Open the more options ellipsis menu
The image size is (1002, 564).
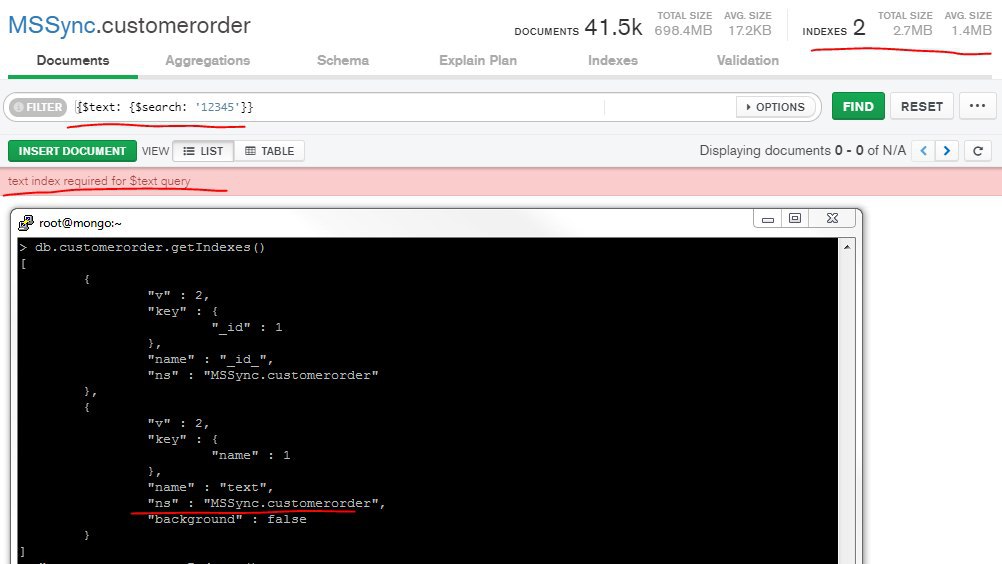(977, 107)
